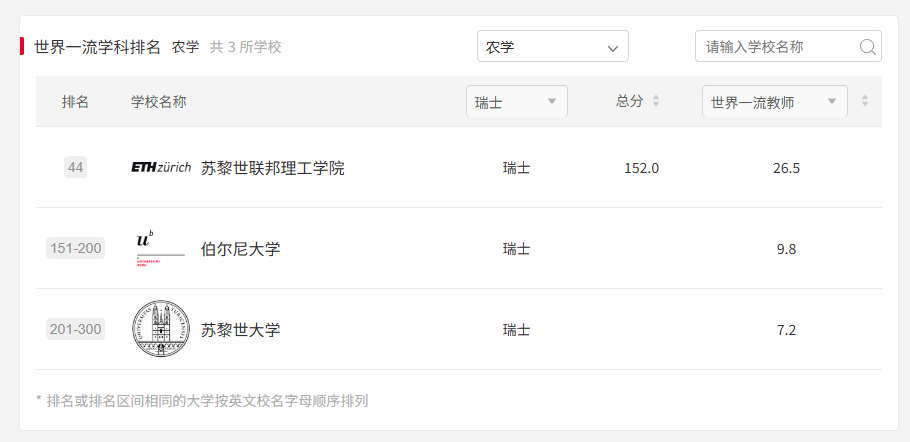Open the 世界一流教师 indicator dropdown
This screenshot has width=910, height=442.
[x=775, y=102]
